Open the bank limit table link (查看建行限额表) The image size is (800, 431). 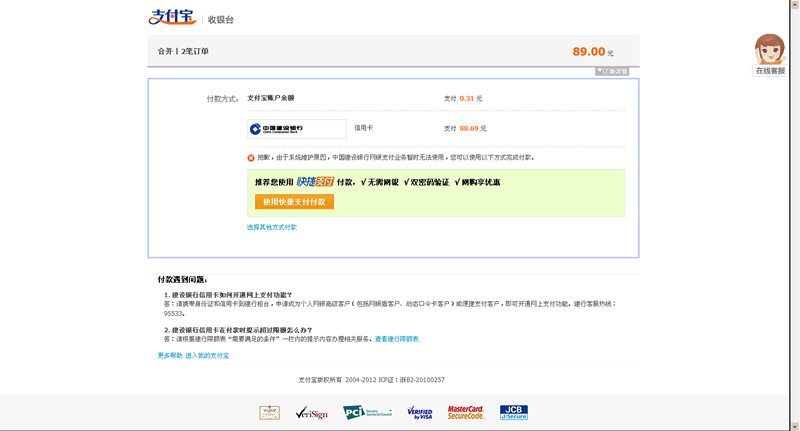(x=396, y=339)
